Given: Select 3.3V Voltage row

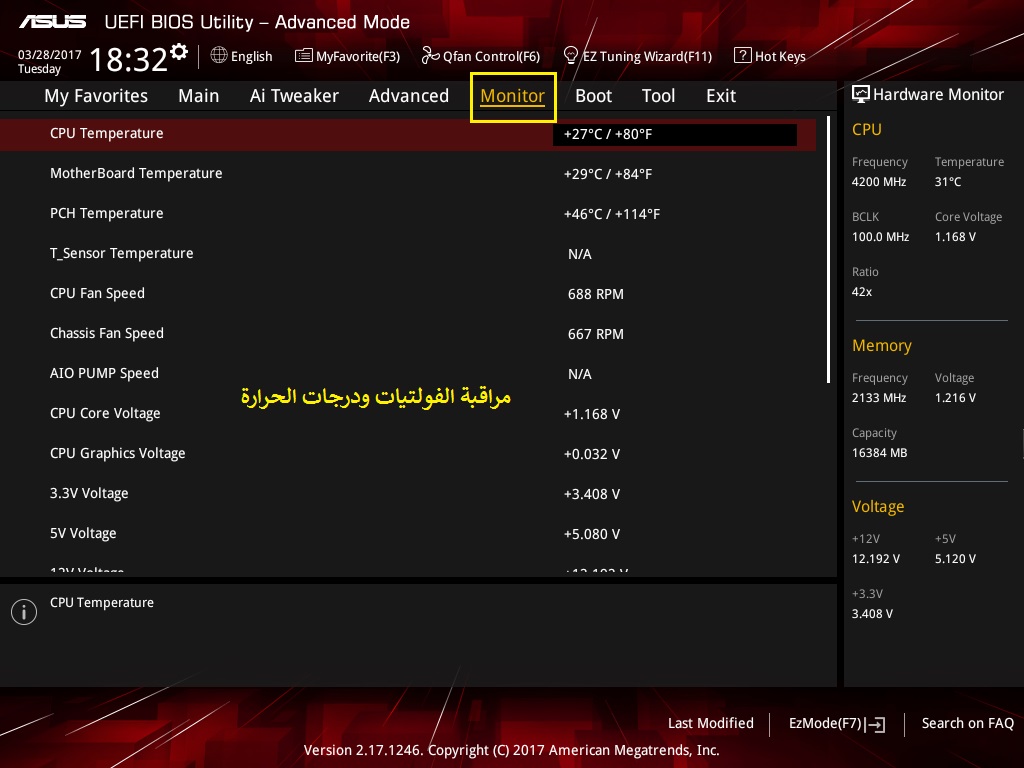Looking at the screenshot, I should pyautogui.click(x=408, y=494).
